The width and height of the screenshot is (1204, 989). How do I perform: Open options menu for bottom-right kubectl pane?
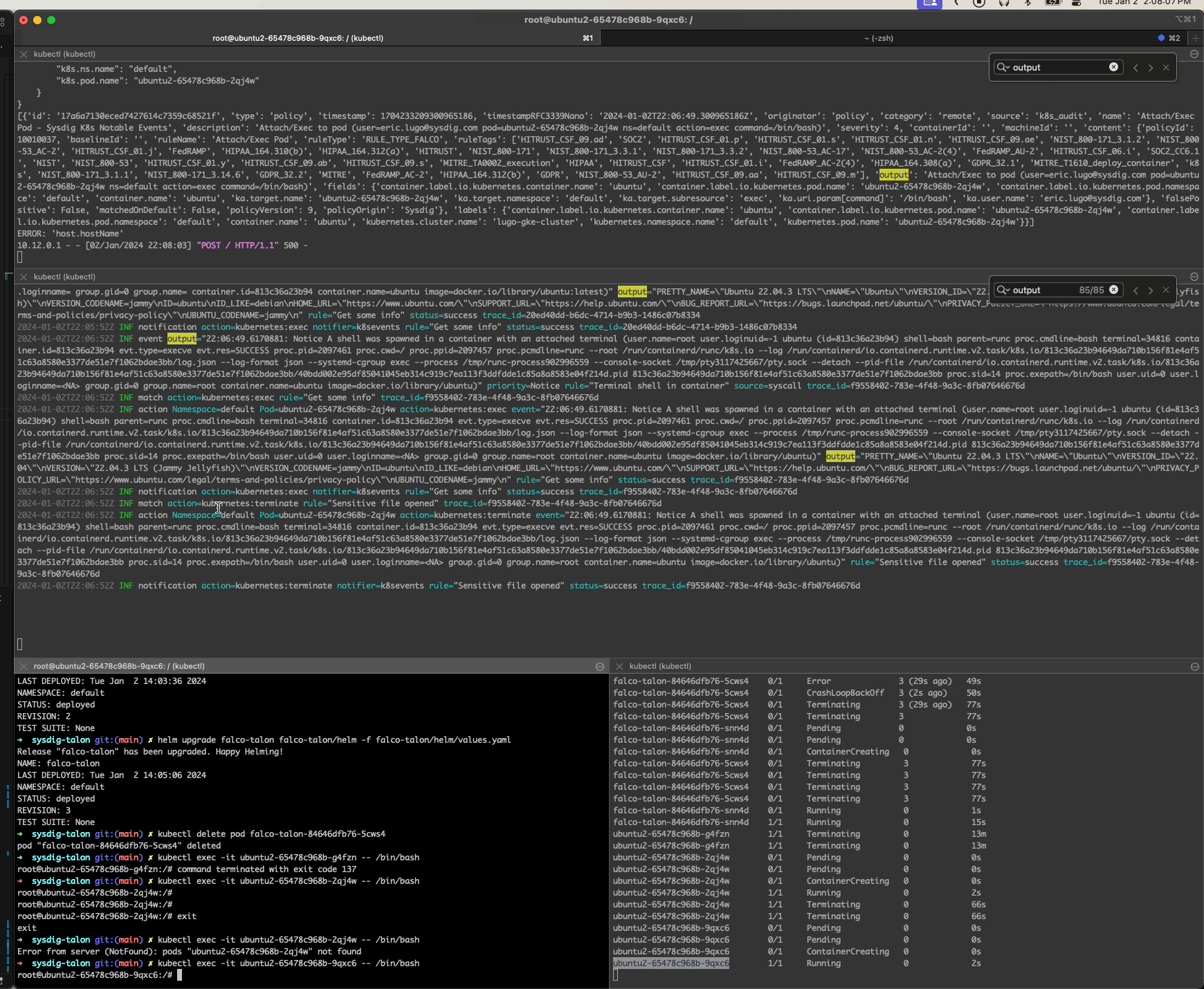(1194, 666)
